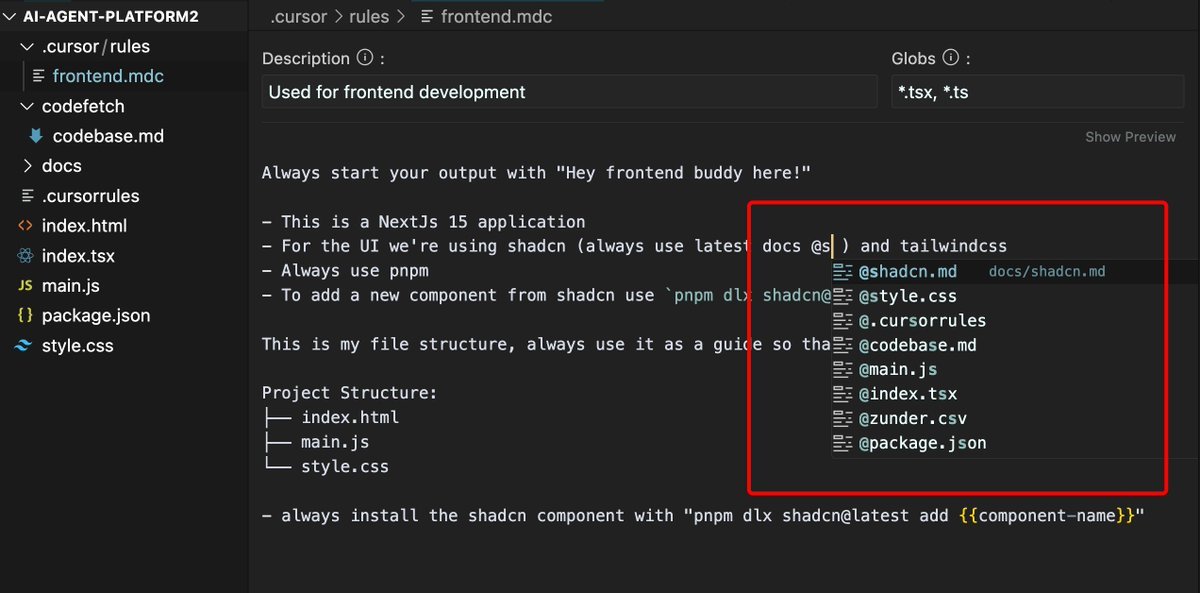Viewport: 1200px width, 593px height.
Task: Expand the docs folder
Action: point(27,166)
